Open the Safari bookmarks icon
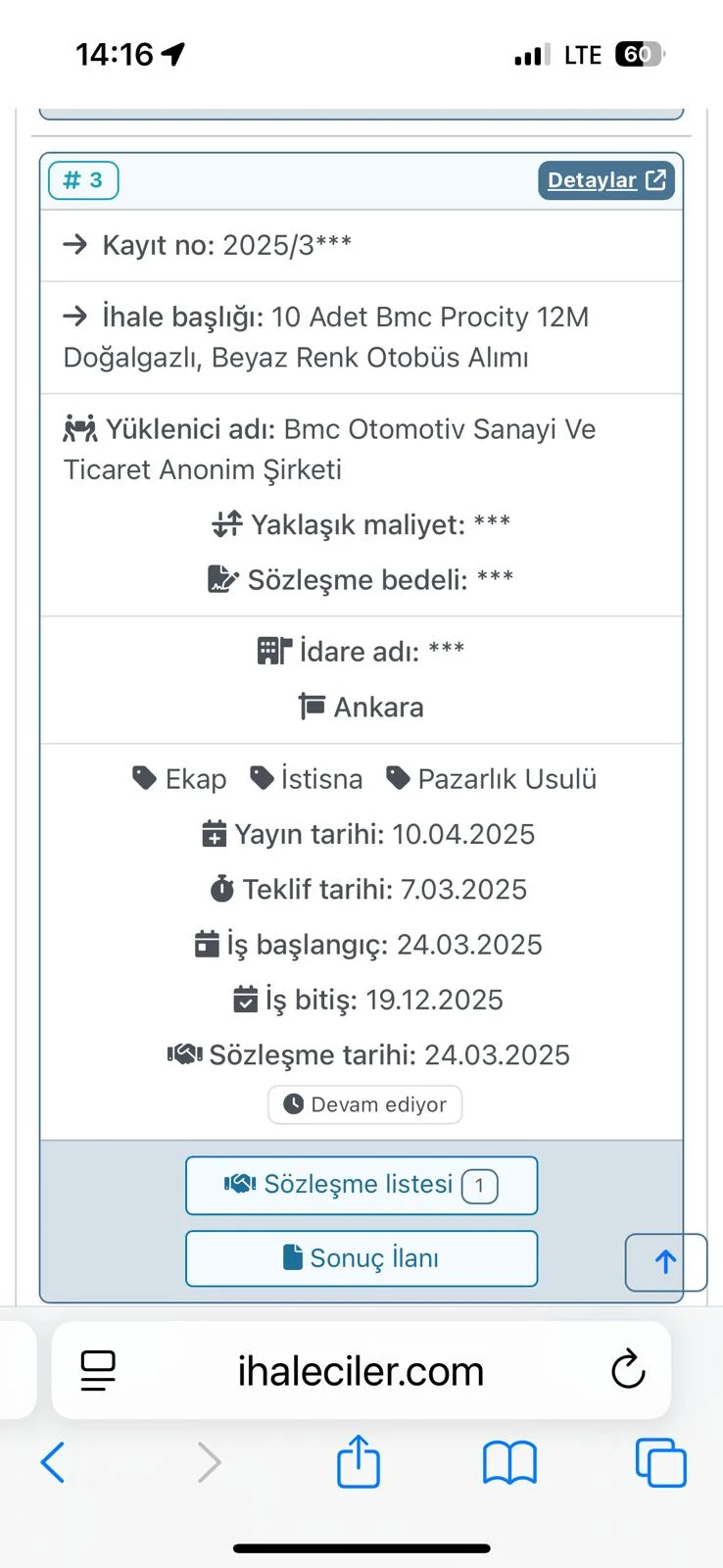The height and width of the screenshot is (1568, 723). (509, 1463)
